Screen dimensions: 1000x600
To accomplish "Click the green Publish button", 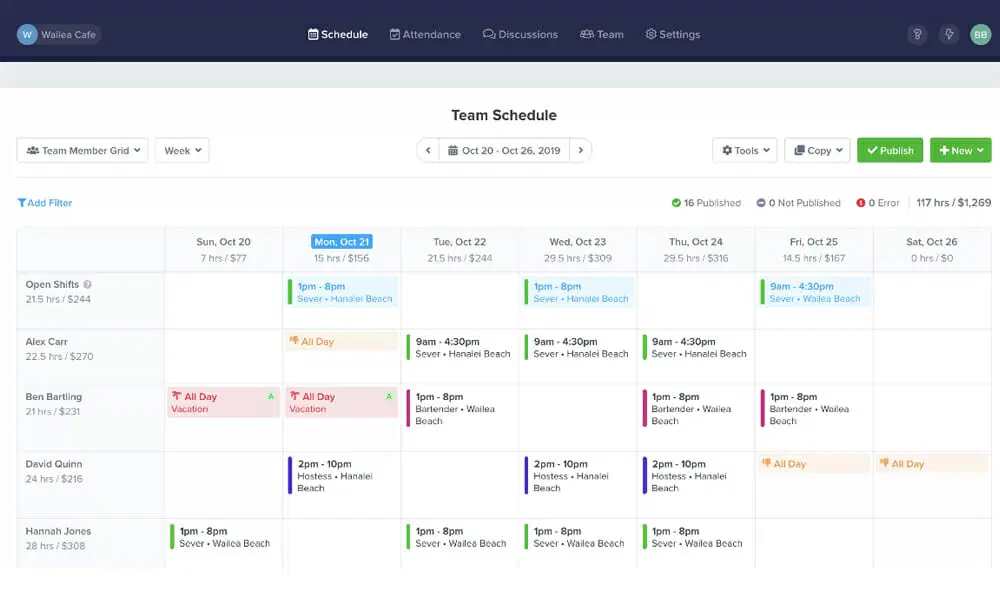I will pos(890,150).
